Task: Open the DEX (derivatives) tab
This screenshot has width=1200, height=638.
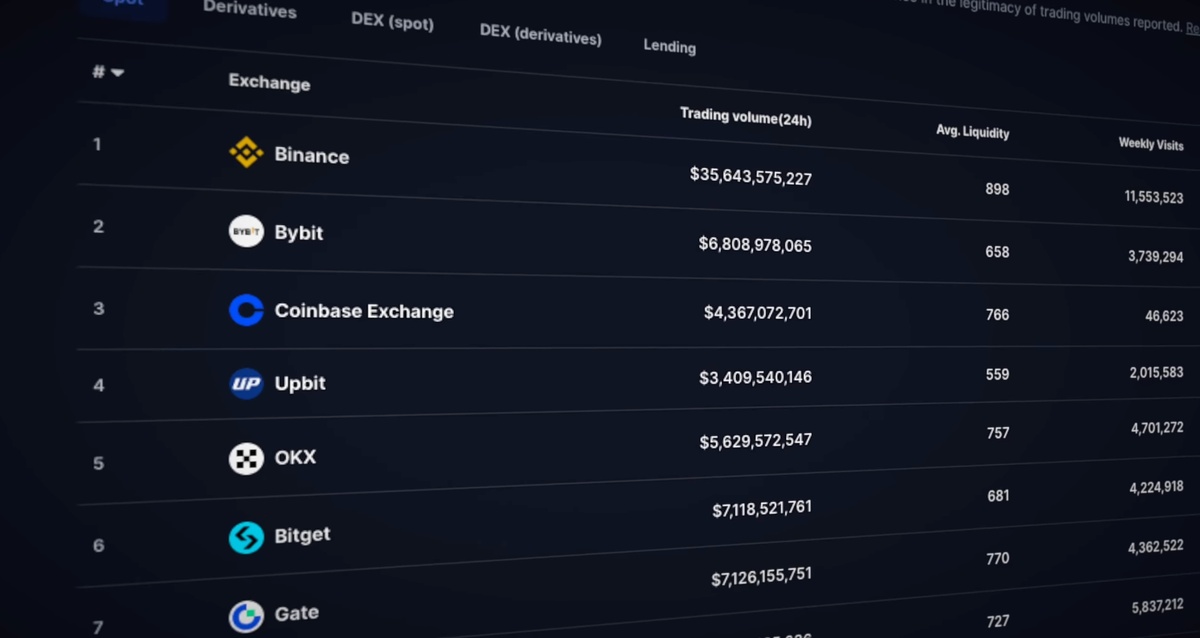Action: [x=540, y=34]
